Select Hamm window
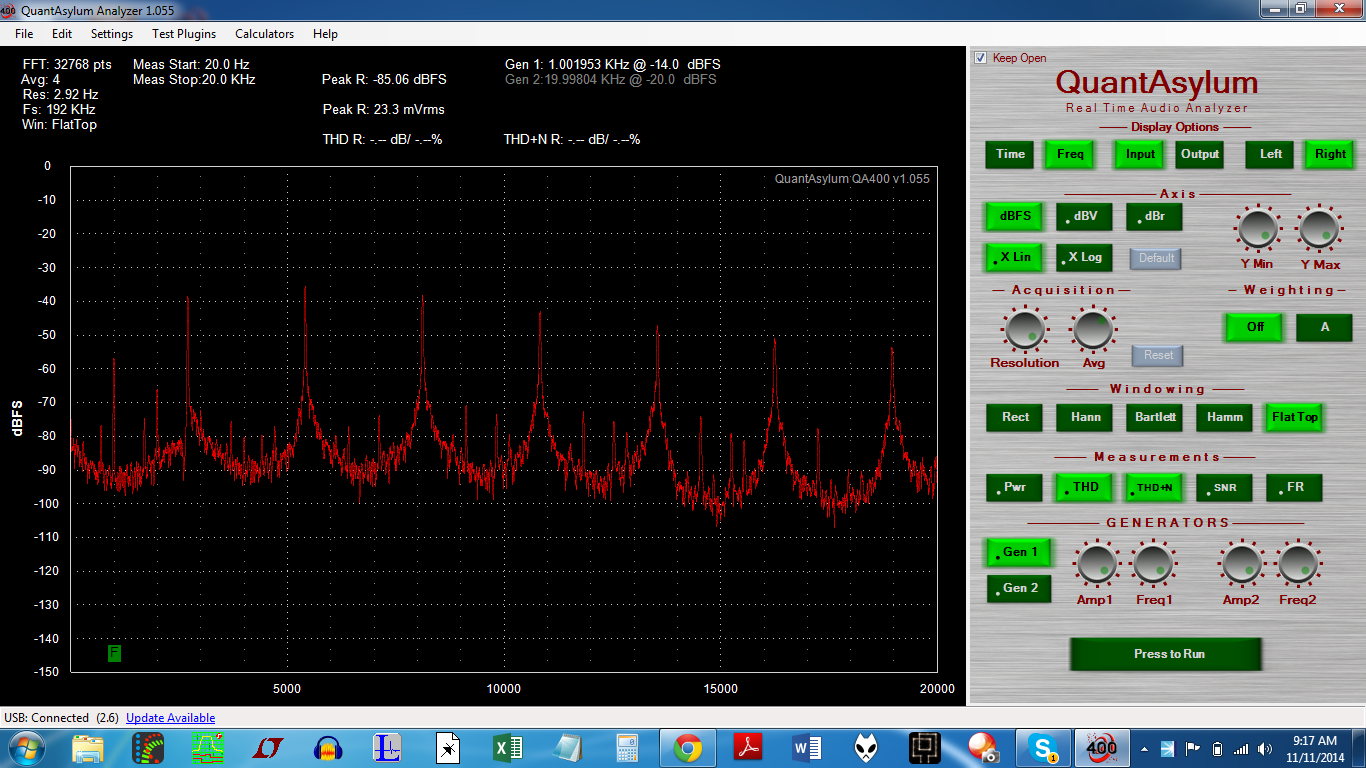Image resolution: width=1366 pixels, height=768 pixels. (x=1224, y=417)
